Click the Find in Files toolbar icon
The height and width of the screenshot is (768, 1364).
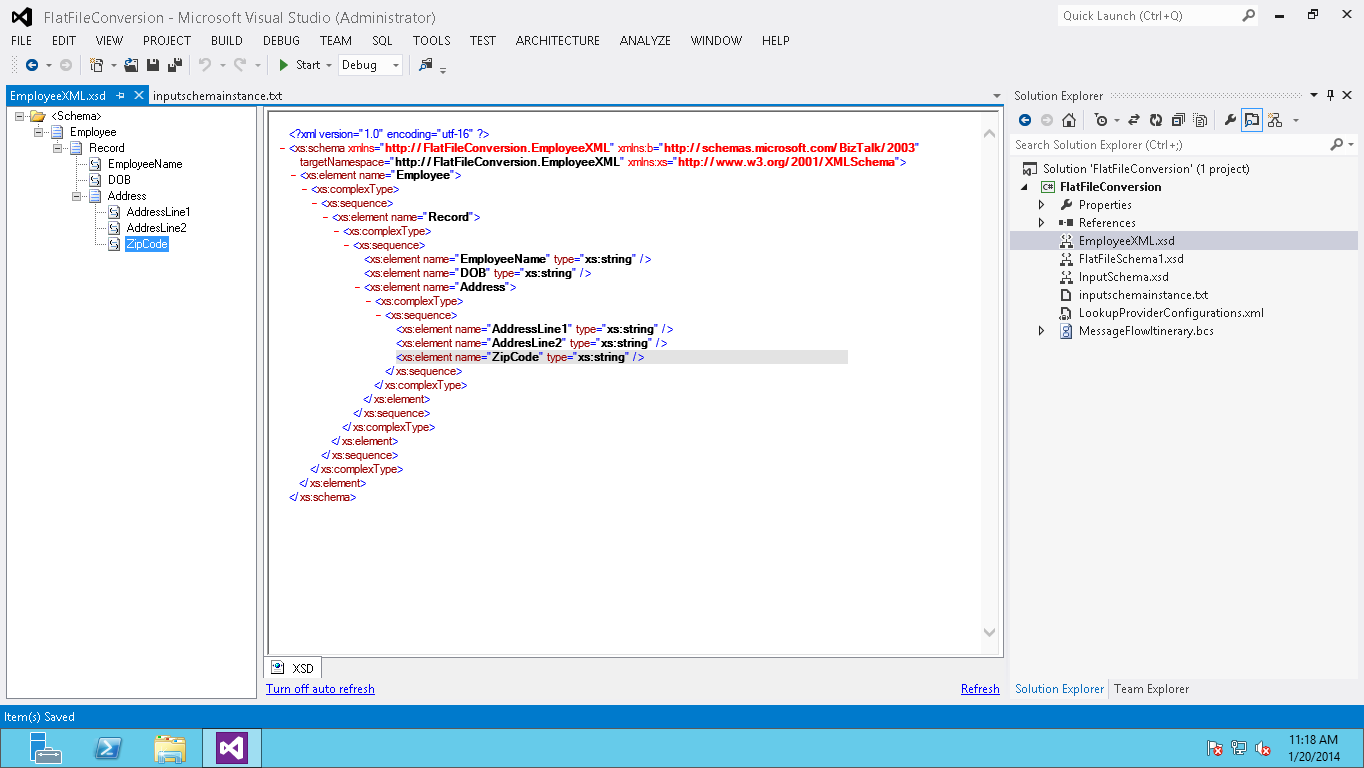coord(426,65)
